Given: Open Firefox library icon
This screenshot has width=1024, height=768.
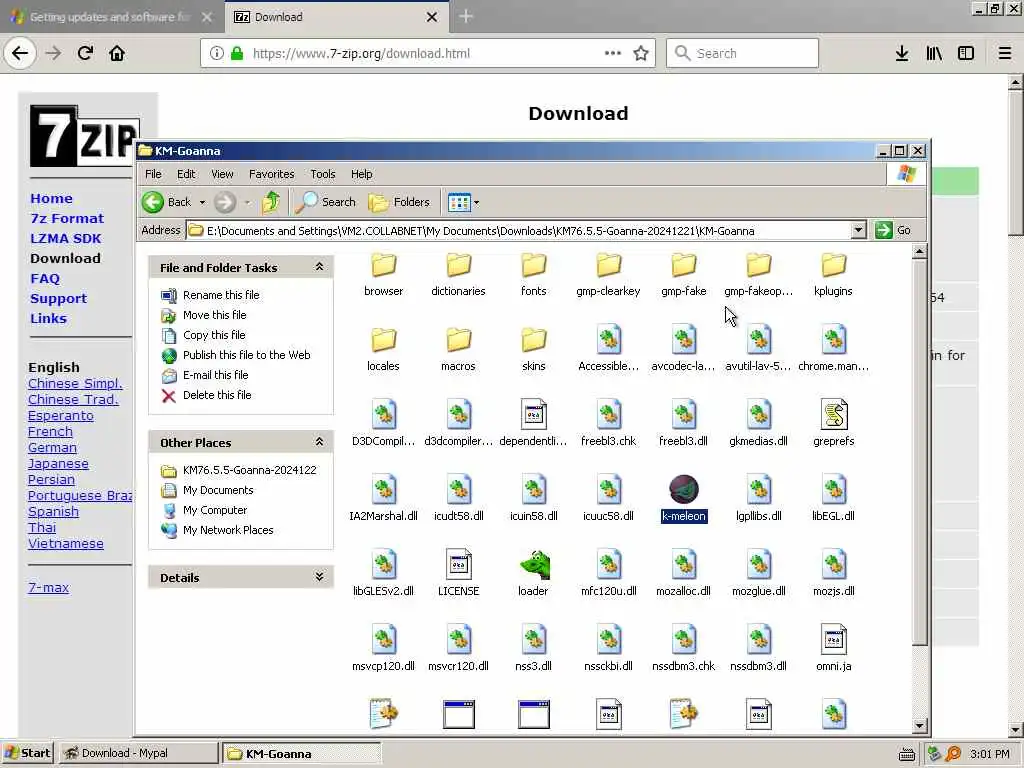Looking at the screenshot, I should pos(934,54).
